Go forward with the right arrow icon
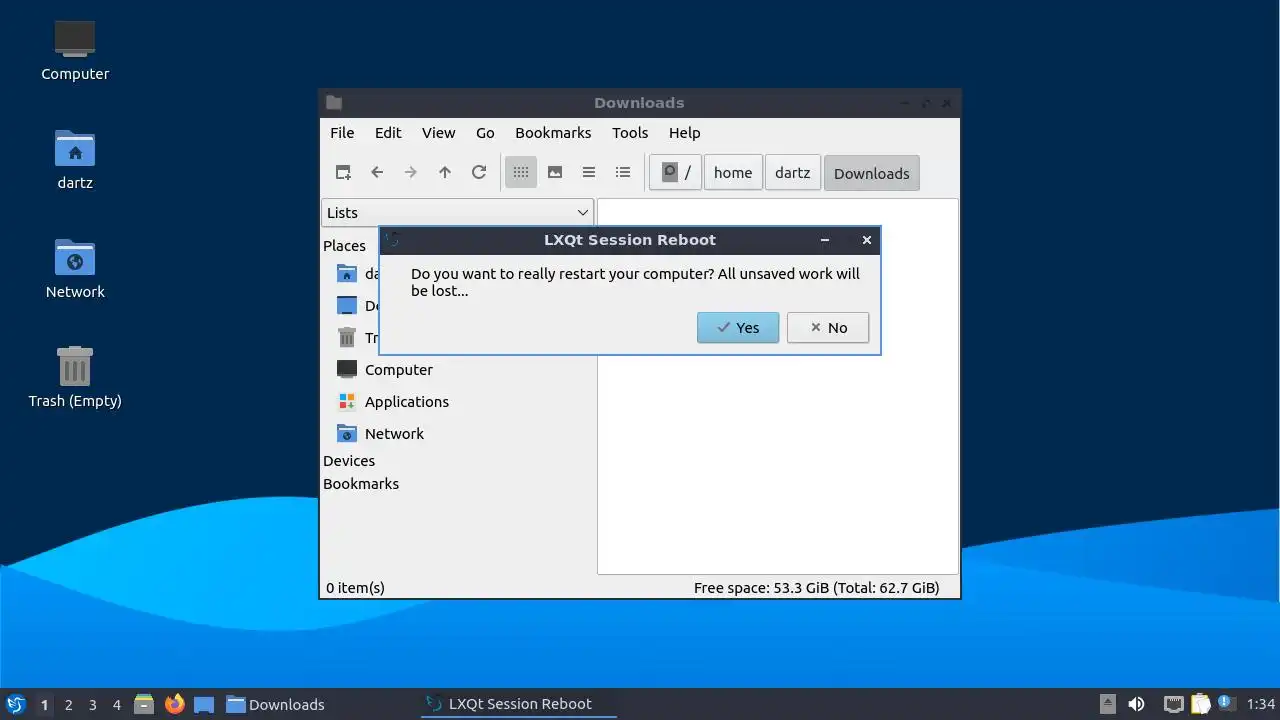The image size is (1280, 720). pyautogui.click(x=411, y=172)
